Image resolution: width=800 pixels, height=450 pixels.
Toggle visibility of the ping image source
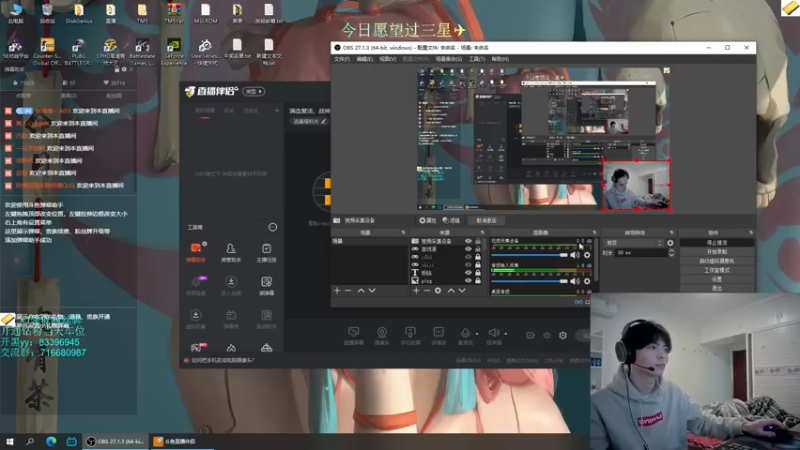[x=468, y=281]
